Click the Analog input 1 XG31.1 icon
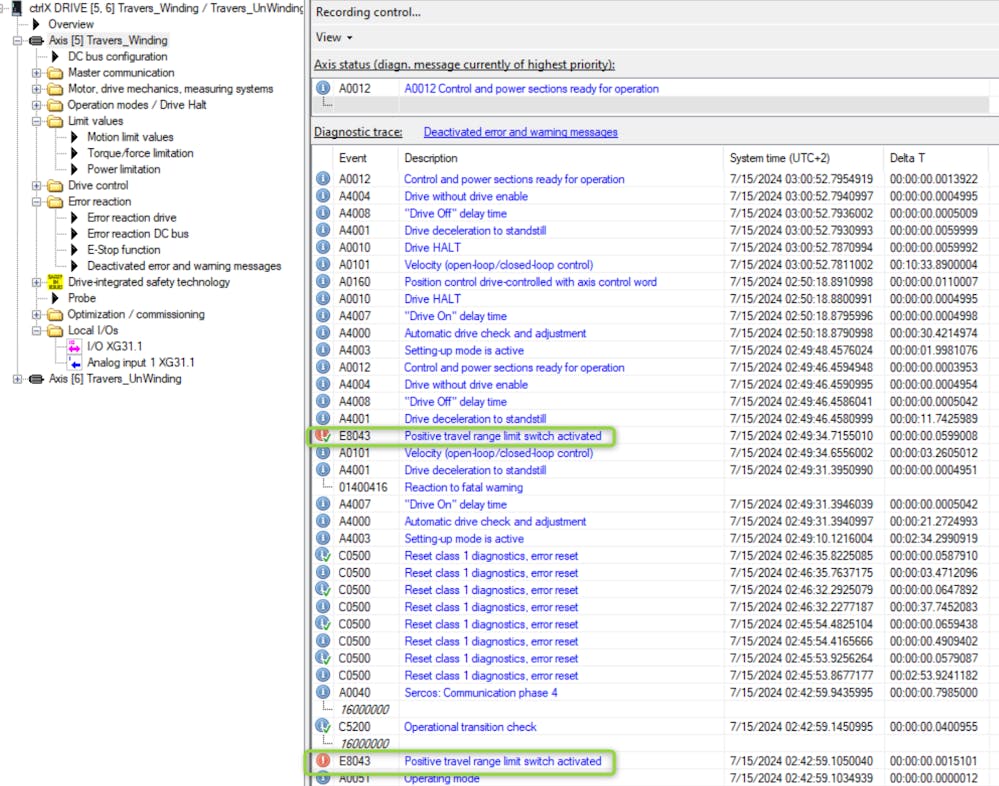 pyautogui.click(x=74, y=363)
